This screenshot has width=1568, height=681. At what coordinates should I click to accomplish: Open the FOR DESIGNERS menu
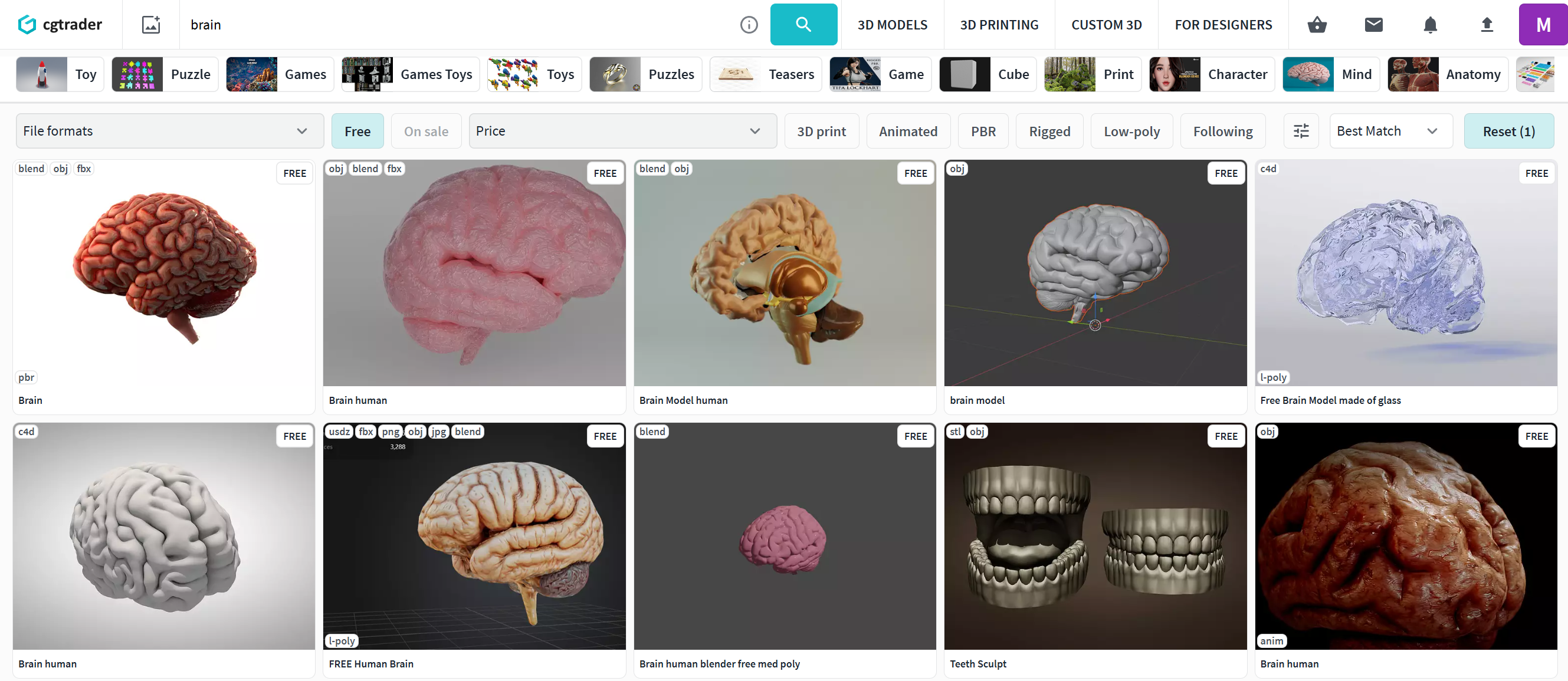point(1223,25)
